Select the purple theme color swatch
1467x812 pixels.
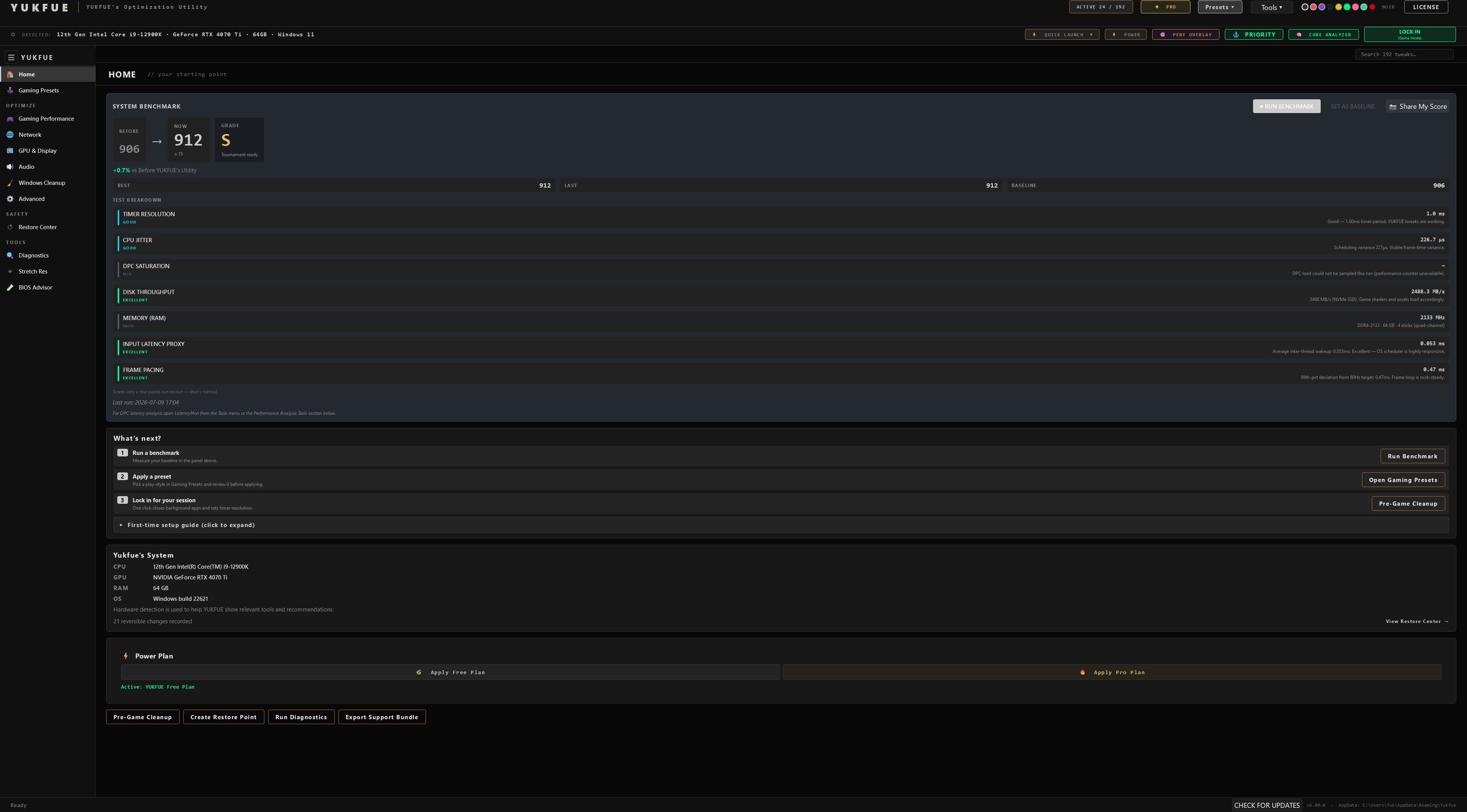point(1322,7)
